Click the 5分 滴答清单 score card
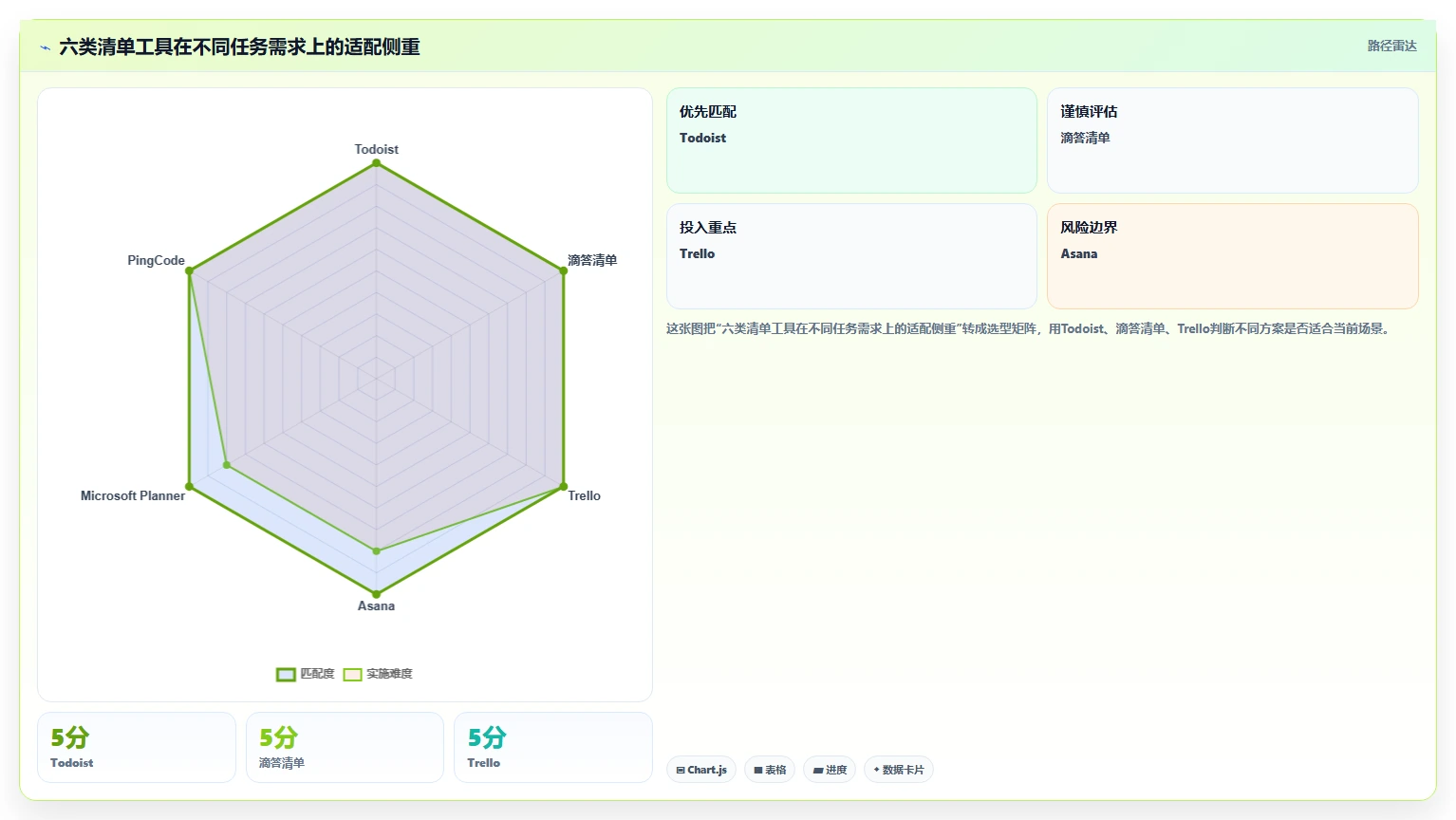 coord(345,748)
